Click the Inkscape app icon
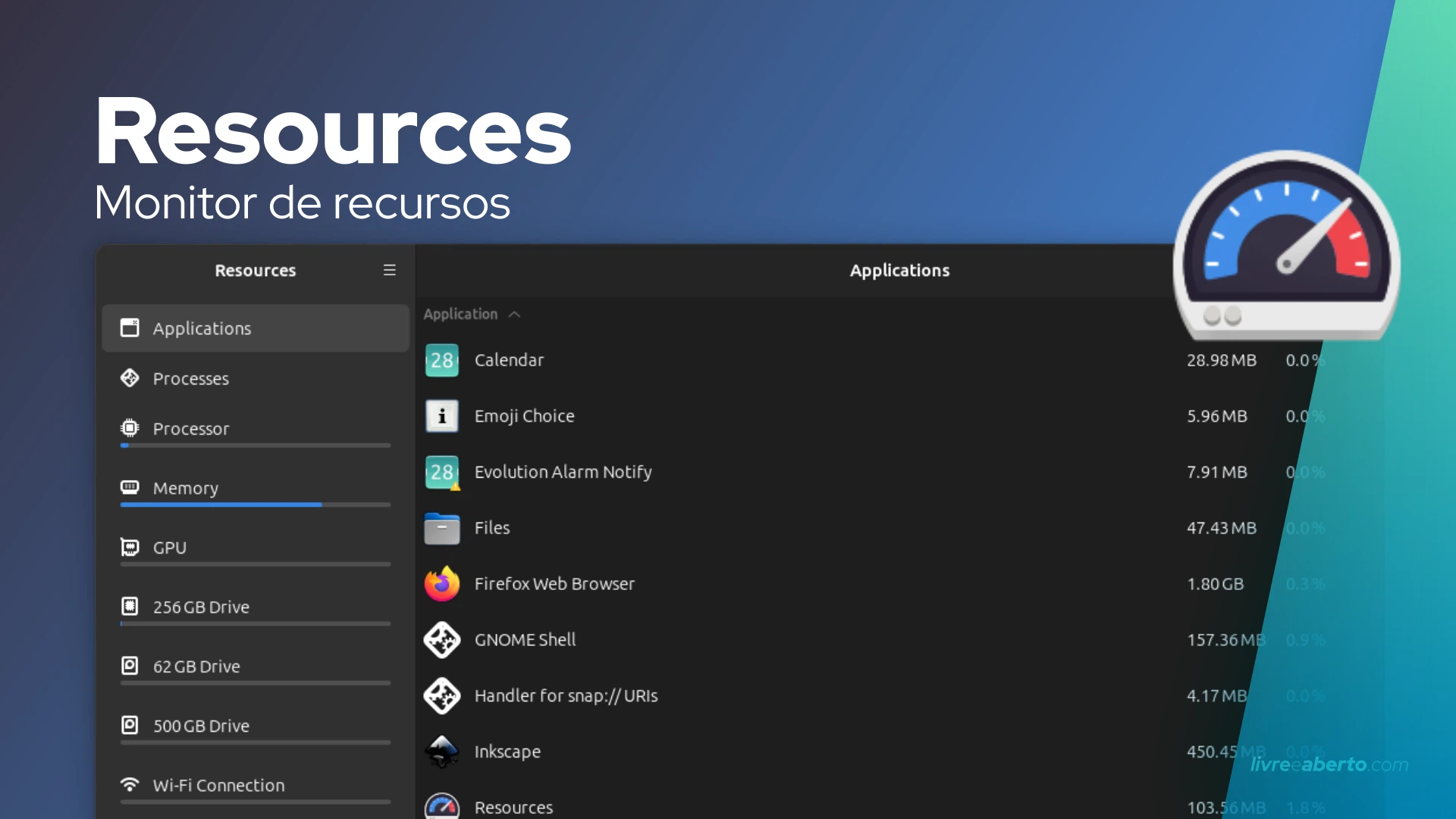 click(441, 752)
